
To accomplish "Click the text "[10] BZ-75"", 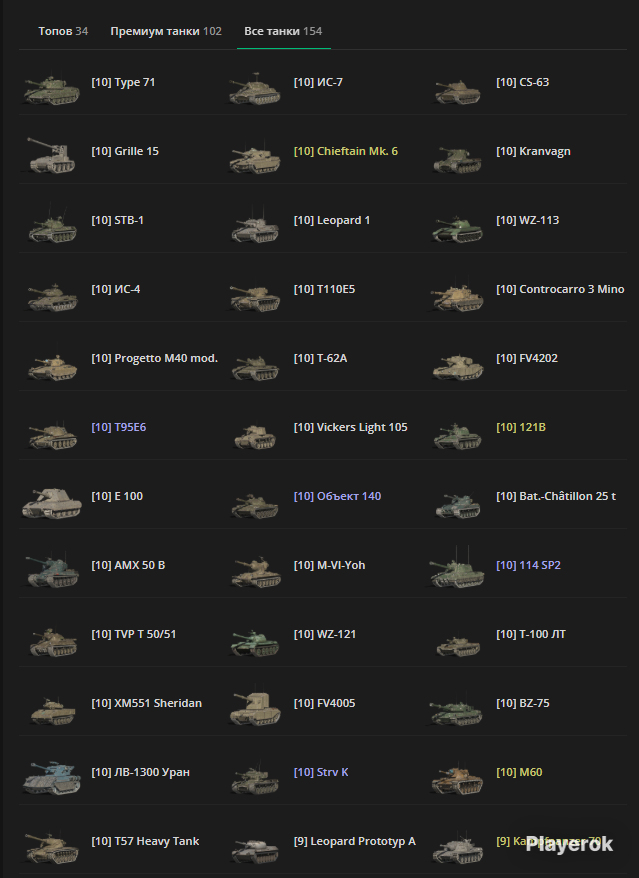I will point(523,703).
